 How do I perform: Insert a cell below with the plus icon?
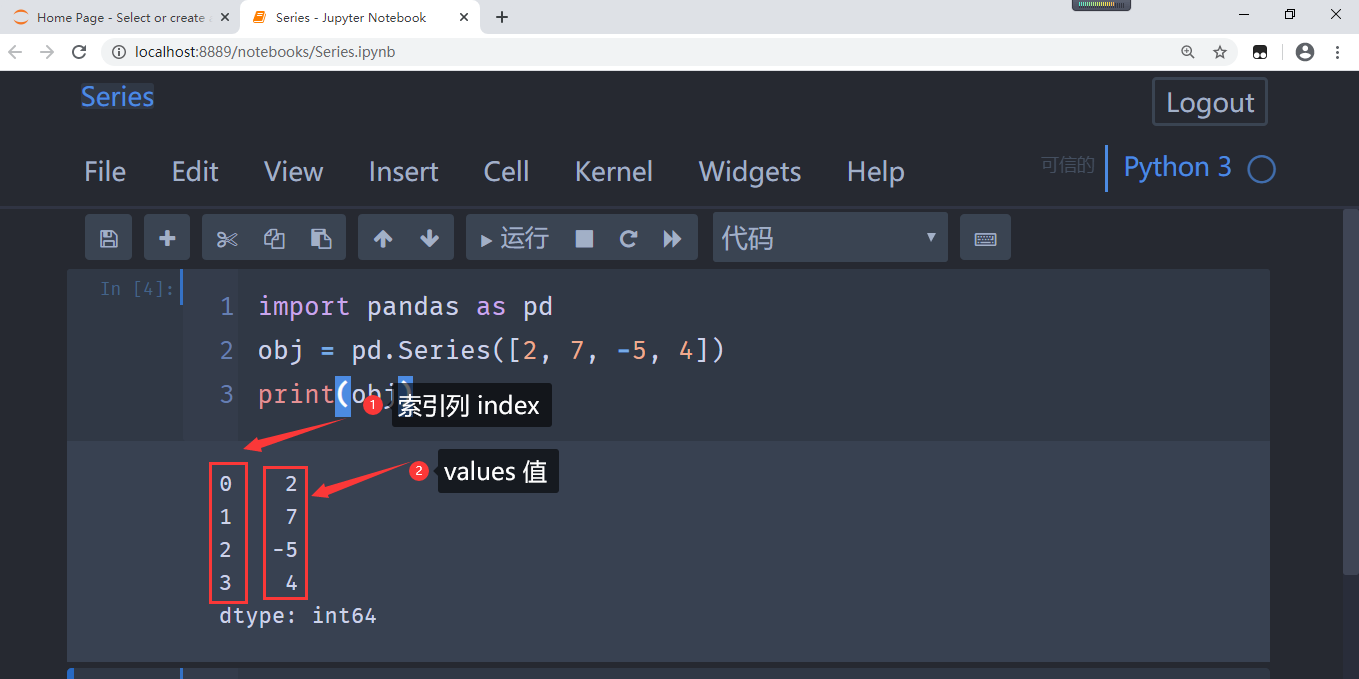tap(167, 238)
